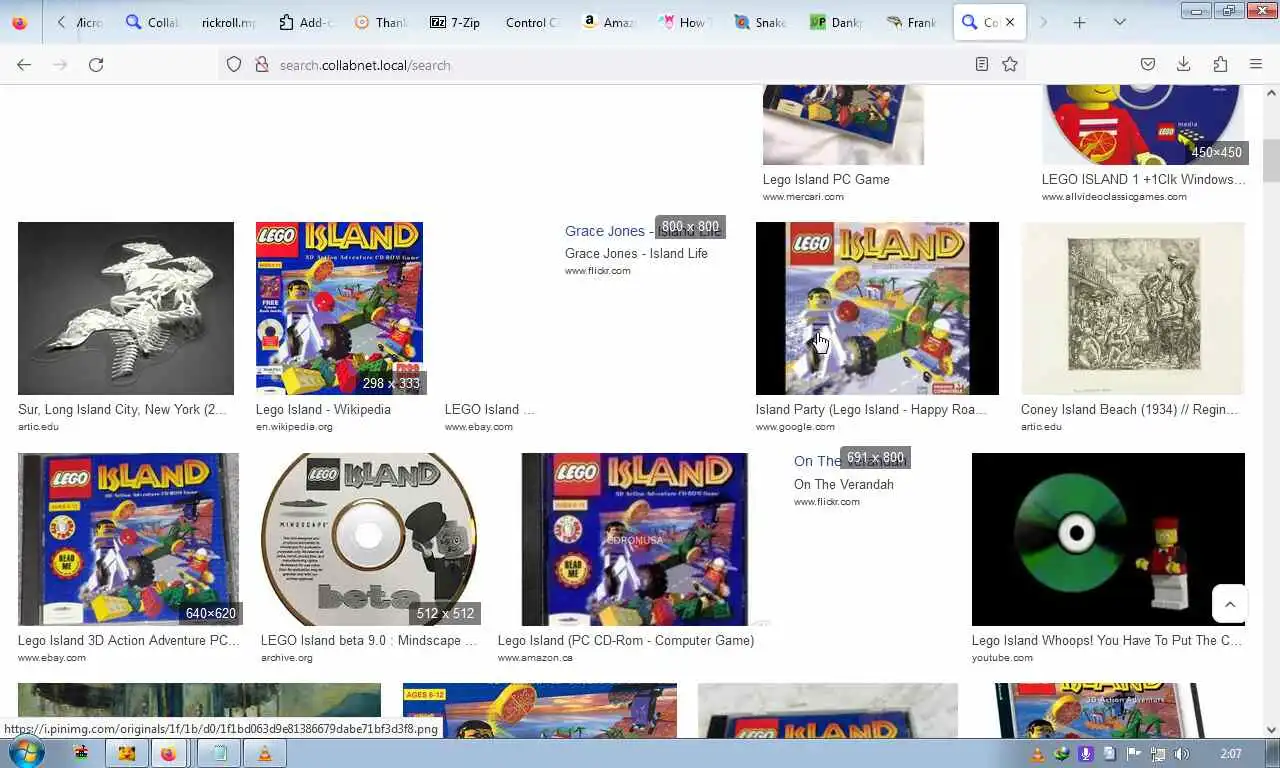Open the Pocket save icon
This screenshot has width=1280, height=768.
(x=1148, y=65)
